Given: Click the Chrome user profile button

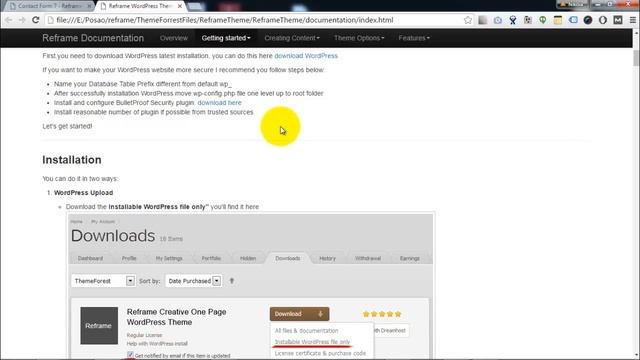Looking at the screenshot, I should tap(572, 4).
